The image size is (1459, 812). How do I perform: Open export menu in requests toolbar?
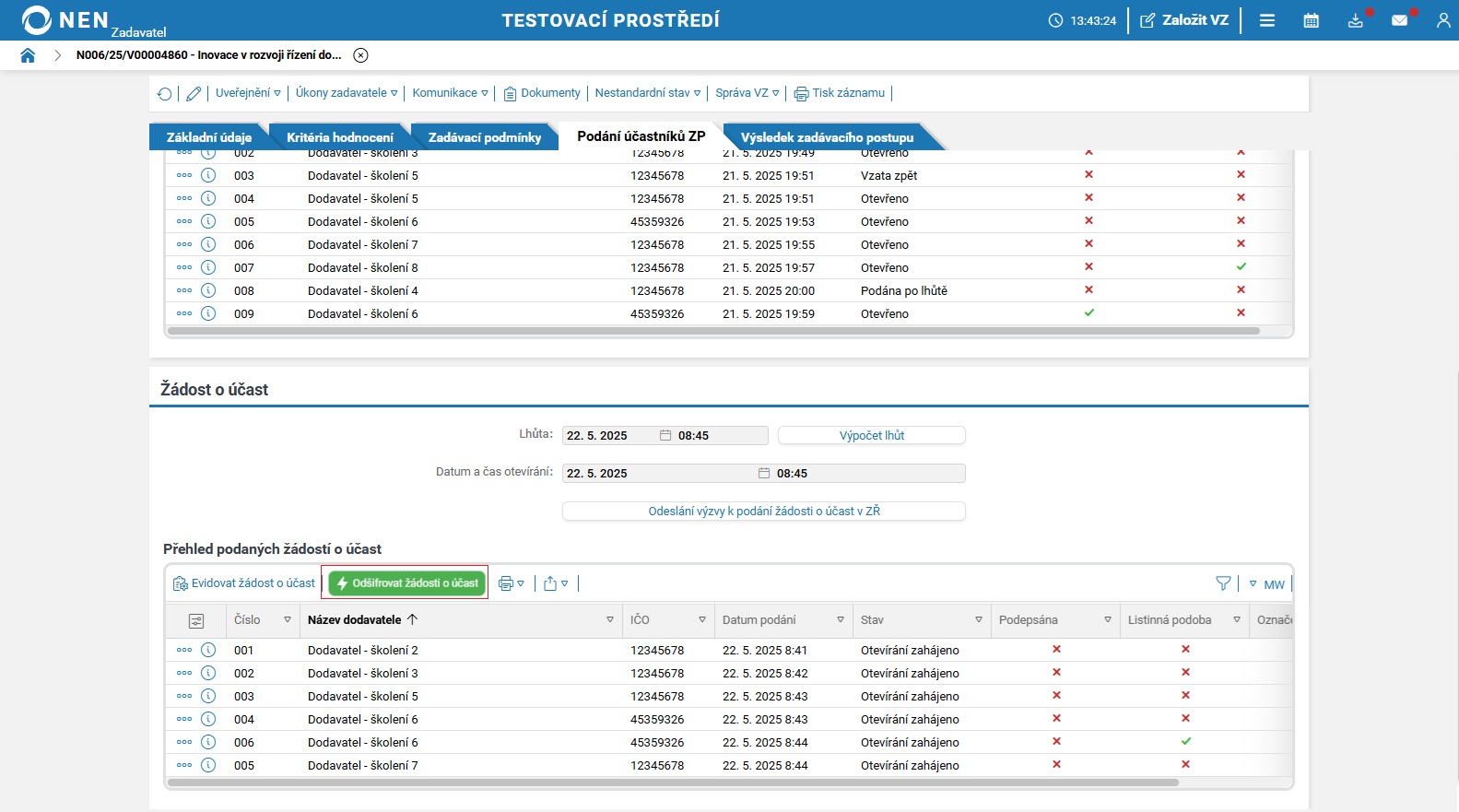coord(555,583)
